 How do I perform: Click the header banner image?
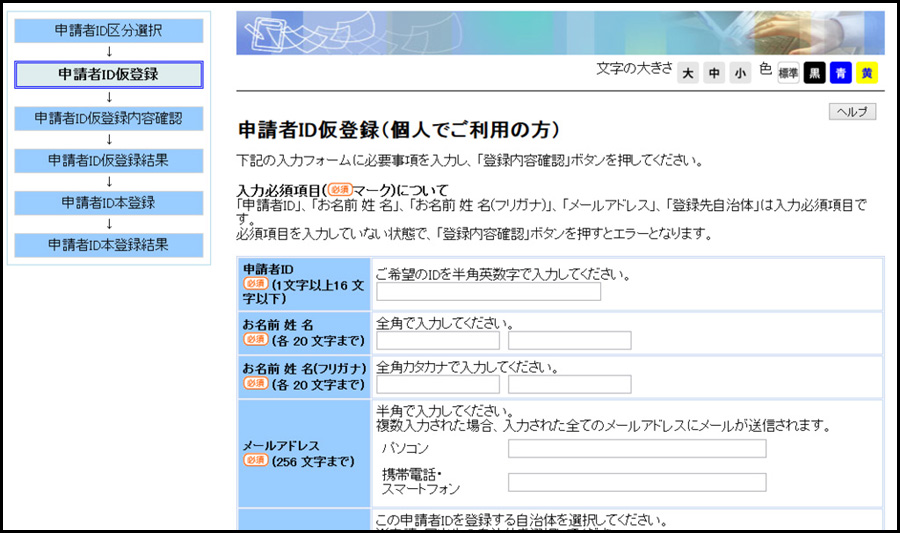(560, 33)
